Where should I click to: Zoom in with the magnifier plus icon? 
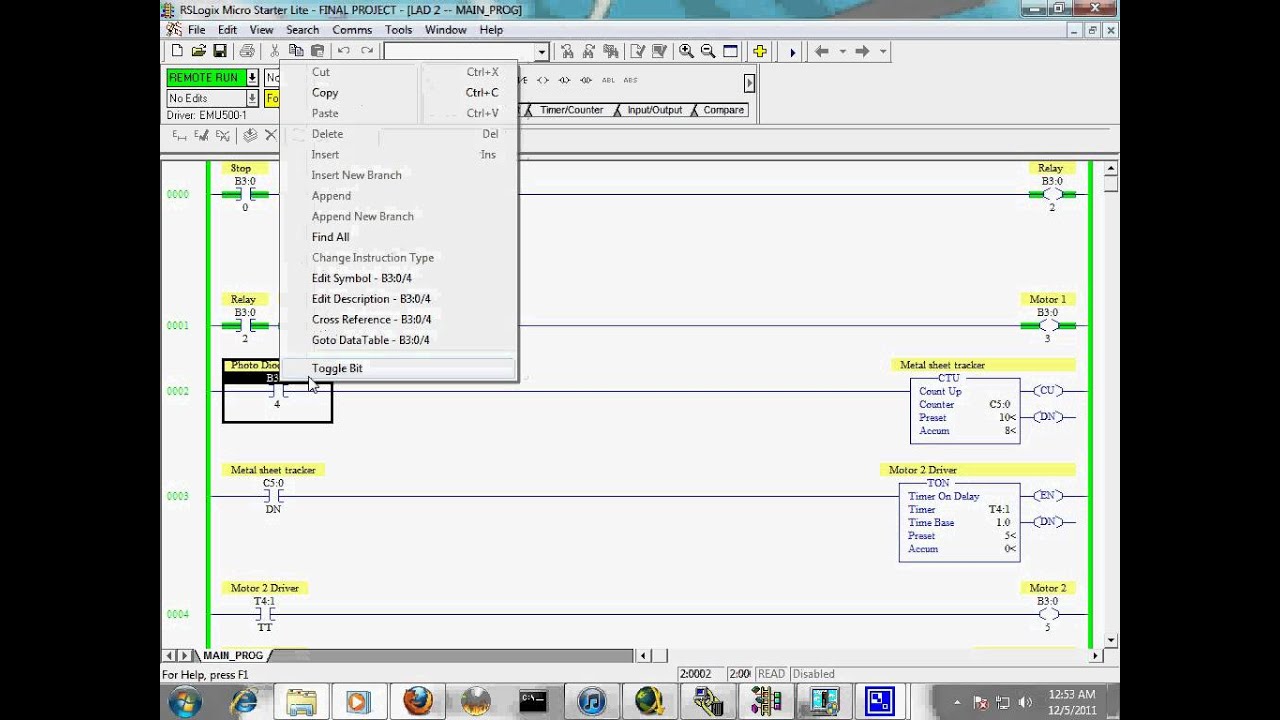[x=686, y=51]
